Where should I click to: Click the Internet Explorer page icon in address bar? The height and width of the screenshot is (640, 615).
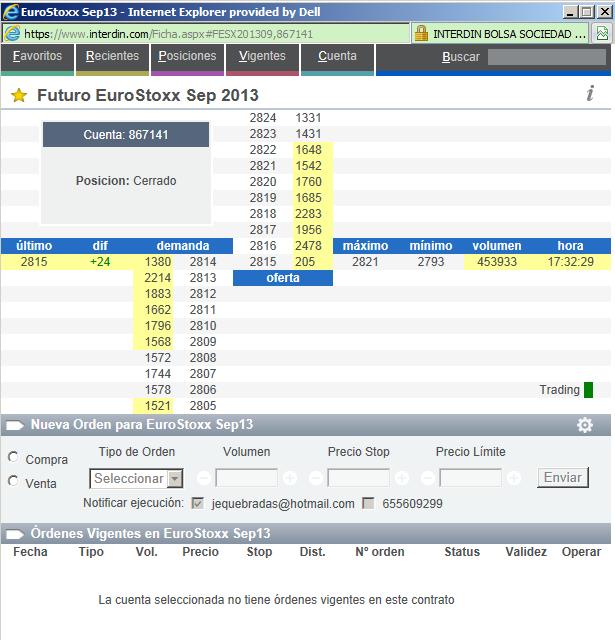12,33
